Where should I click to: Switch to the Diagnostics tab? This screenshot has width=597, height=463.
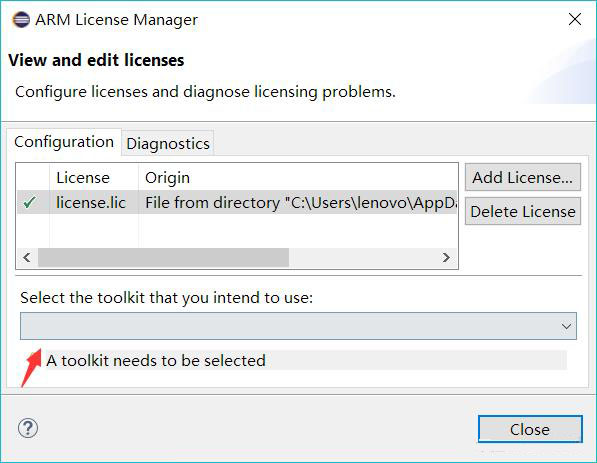[168, 144]
